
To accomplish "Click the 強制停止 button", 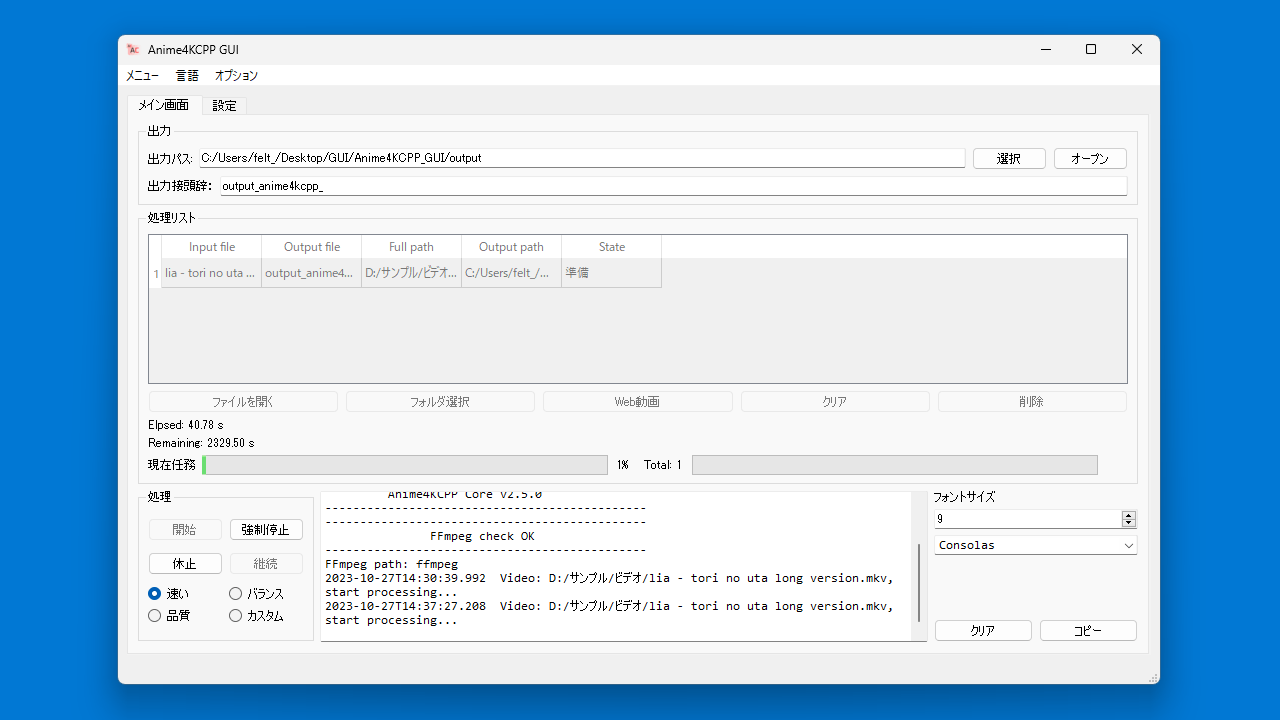I will (x=266, y=530).
